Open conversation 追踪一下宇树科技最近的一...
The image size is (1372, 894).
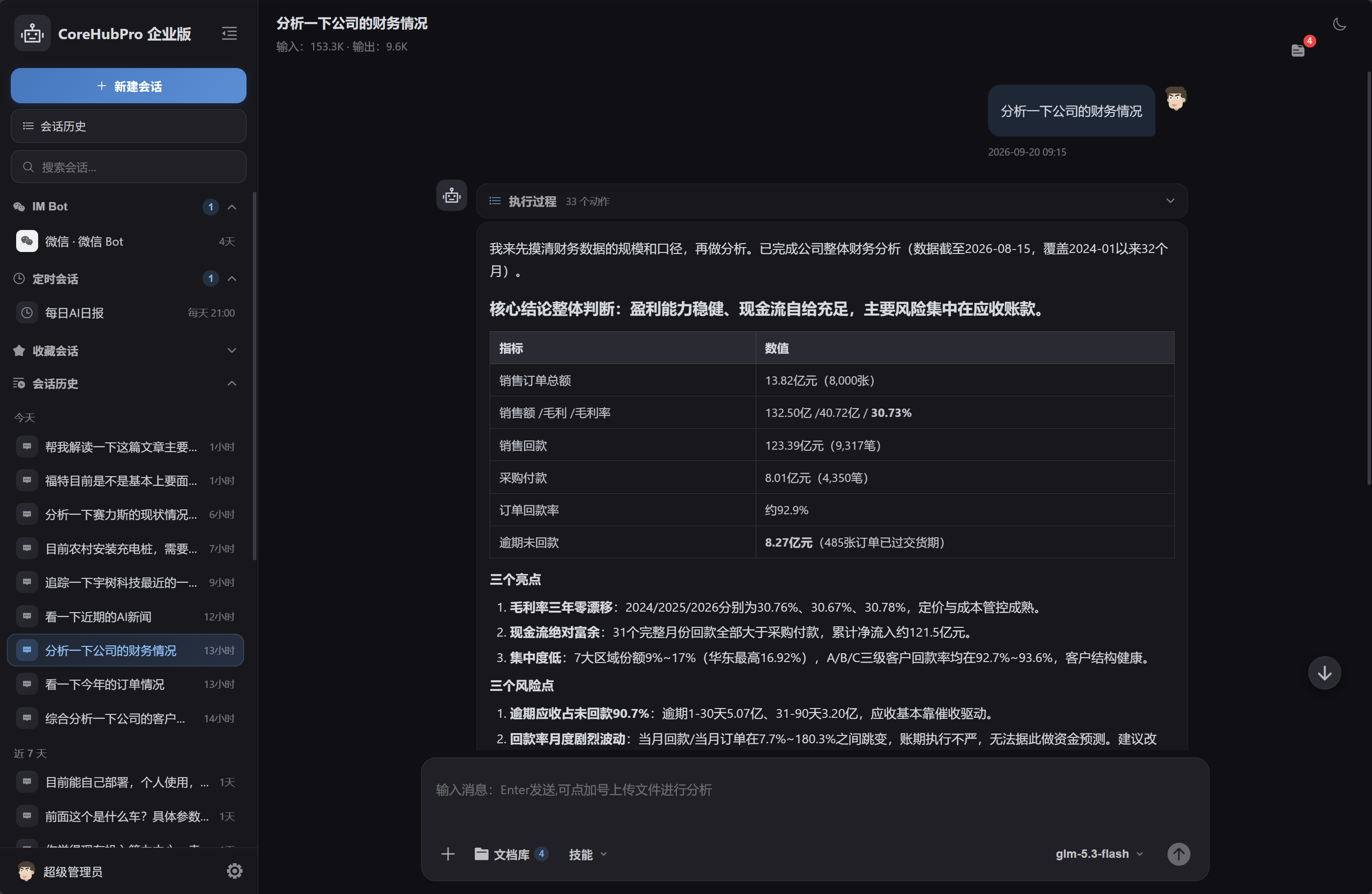126,582
